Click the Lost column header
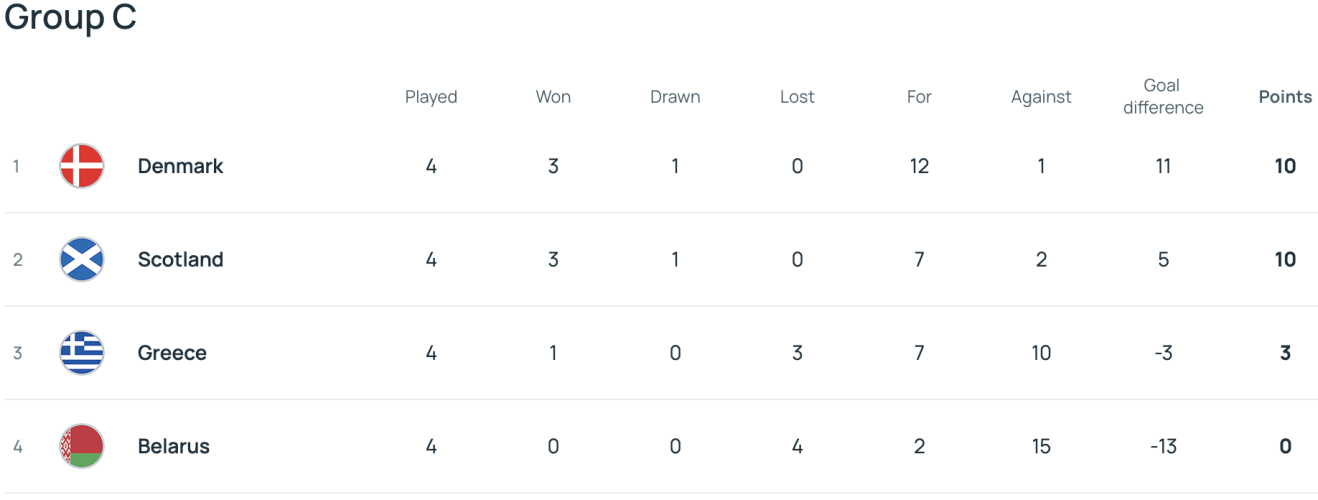 [x=797, y=97]
